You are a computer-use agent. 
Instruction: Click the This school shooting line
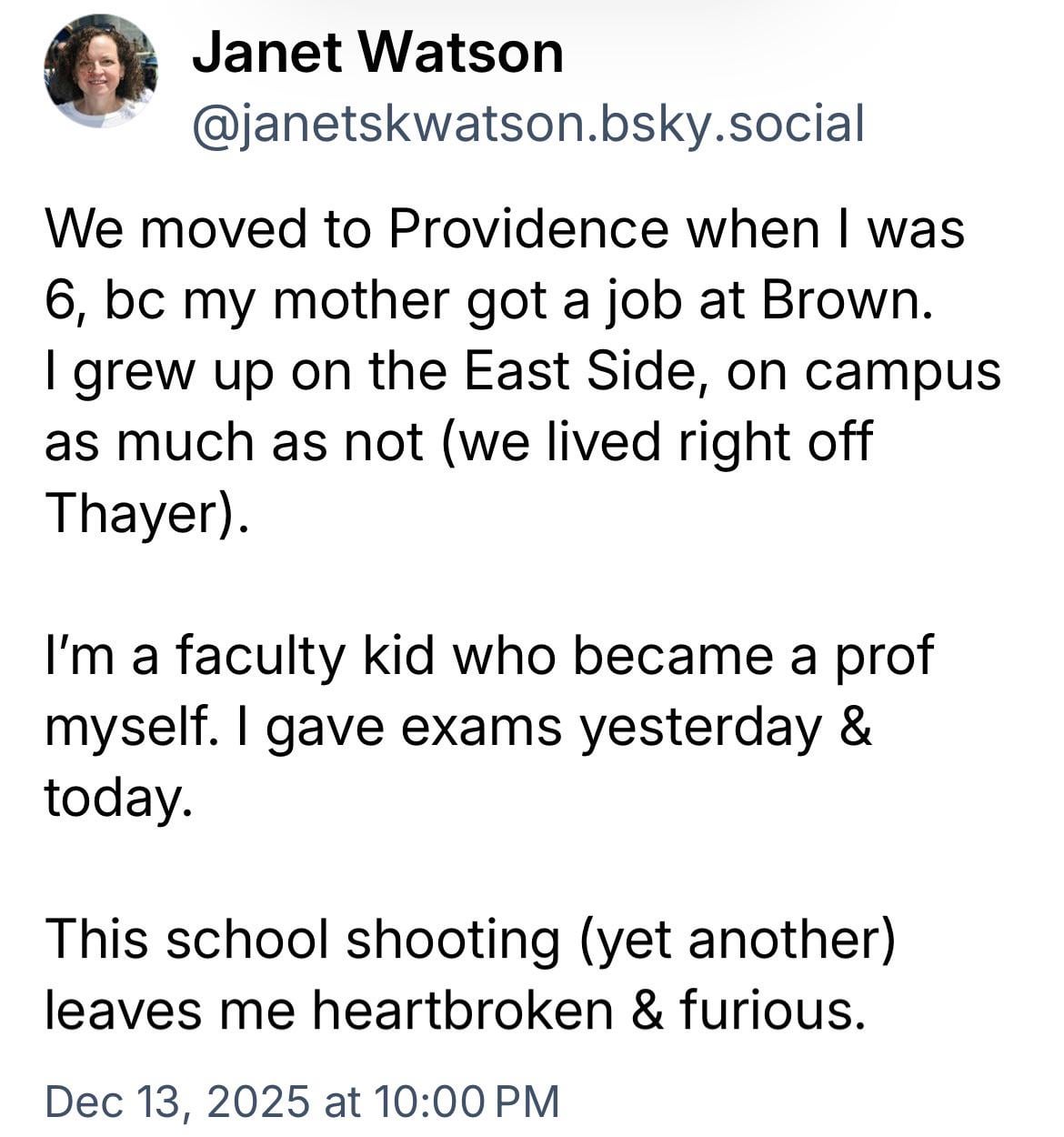coord(300,939)
